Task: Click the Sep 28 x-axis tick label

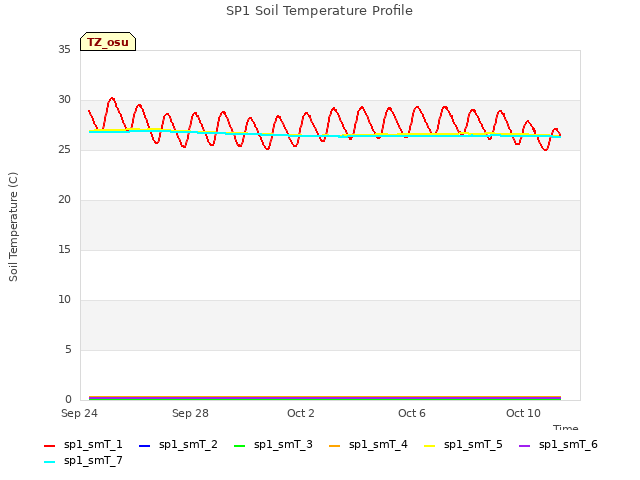Action: pyautogui.click(x=190, y=413)
